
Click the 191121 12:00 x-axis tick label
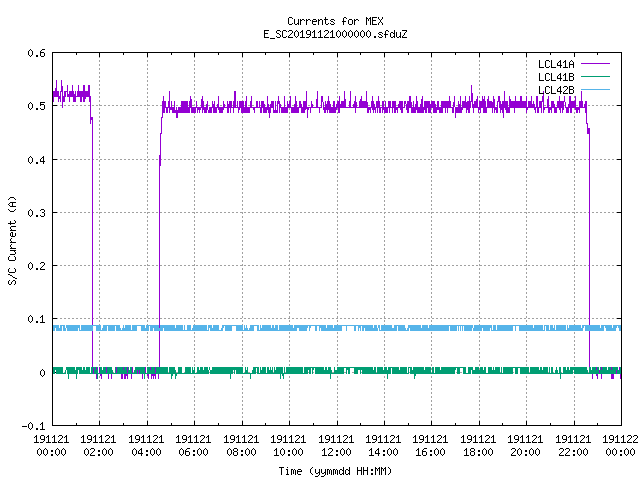[336, 445]
